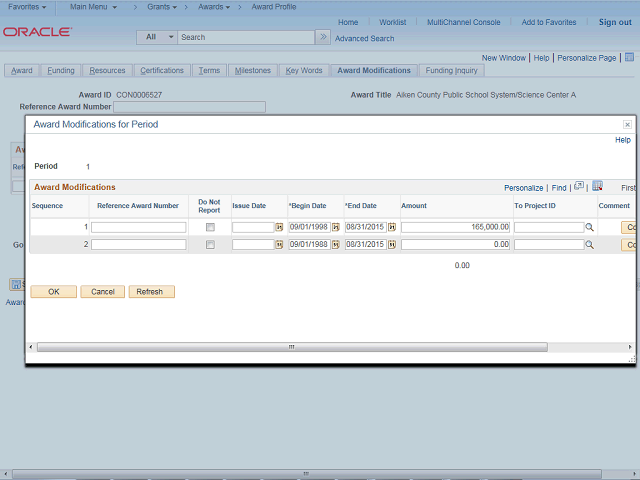Viewport: 640px width, 480px height.
Task: Close the Award Modifications for Period dialog
Action: (627, 125)
